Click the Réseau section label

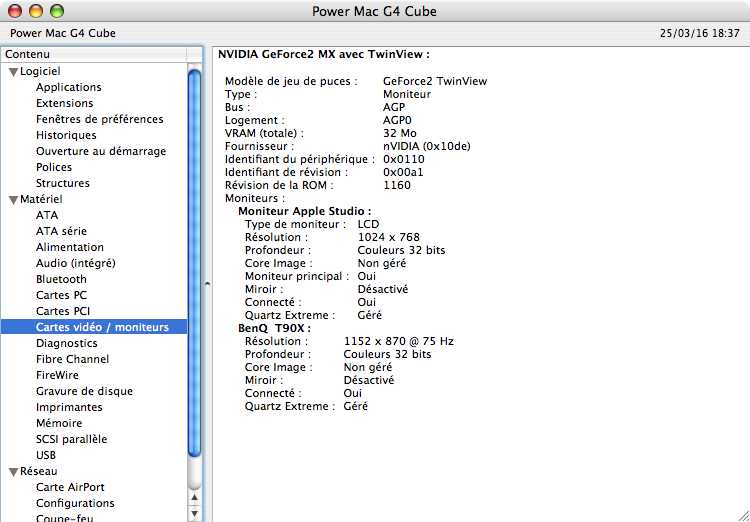pos(39,471)
